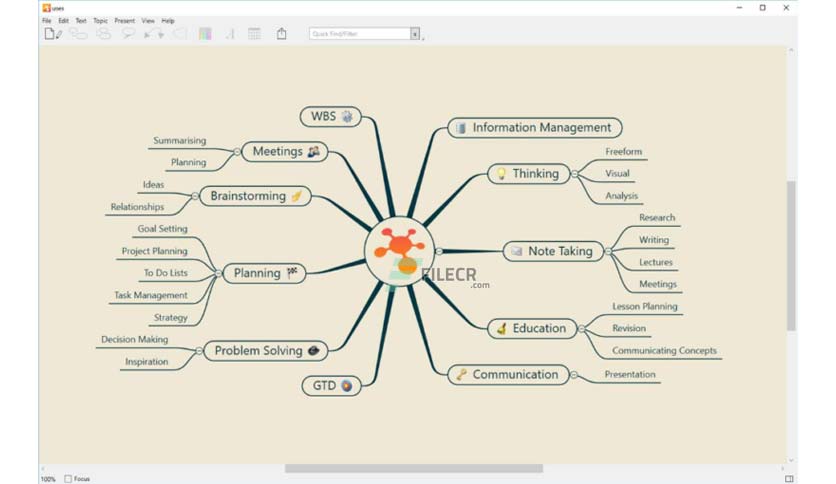This screenshot has height=484, width=836.
Task: Click the add child topic toolbar icon
Action: 78,34
